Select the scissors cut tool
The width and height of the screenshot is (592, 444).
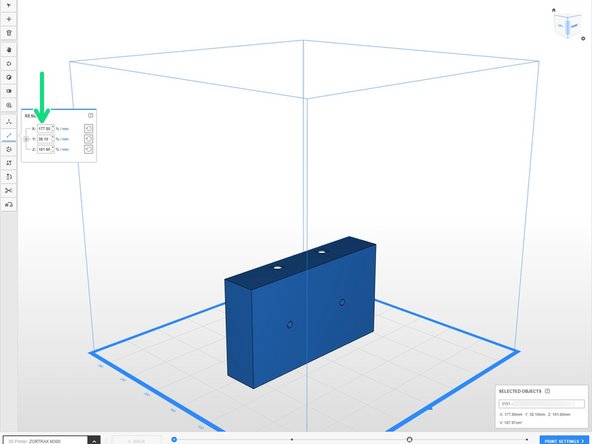(9, 190)
